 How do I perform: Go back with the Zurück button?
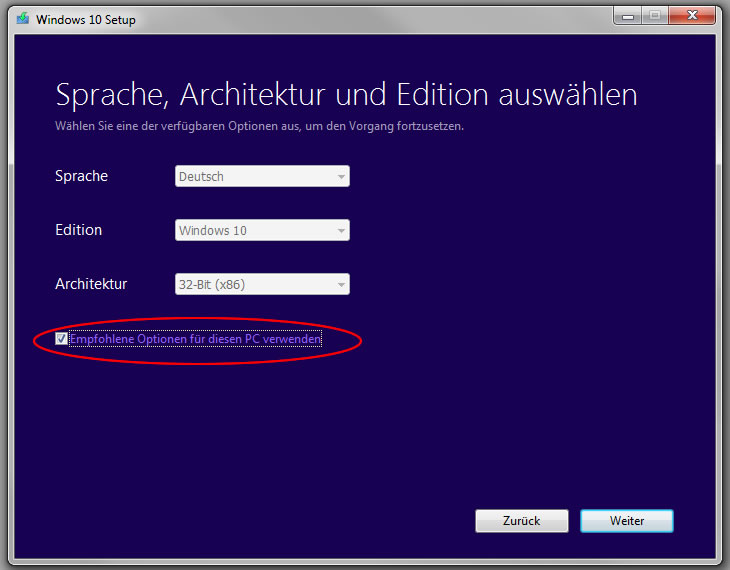[x=521, y=521]
